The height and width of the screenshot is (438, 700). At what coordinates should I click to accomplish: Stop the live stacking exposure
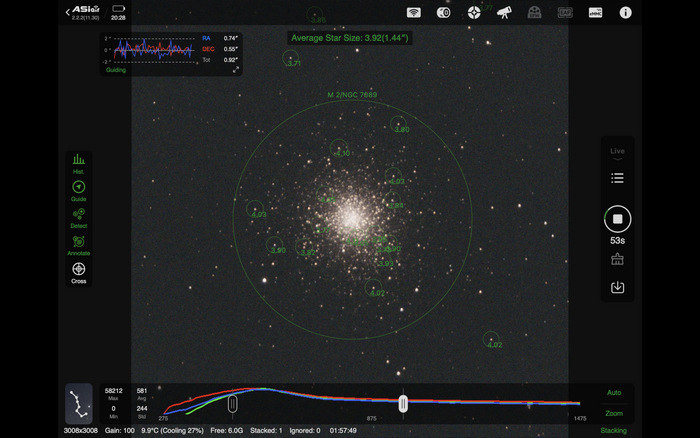(x=617, y=219)
